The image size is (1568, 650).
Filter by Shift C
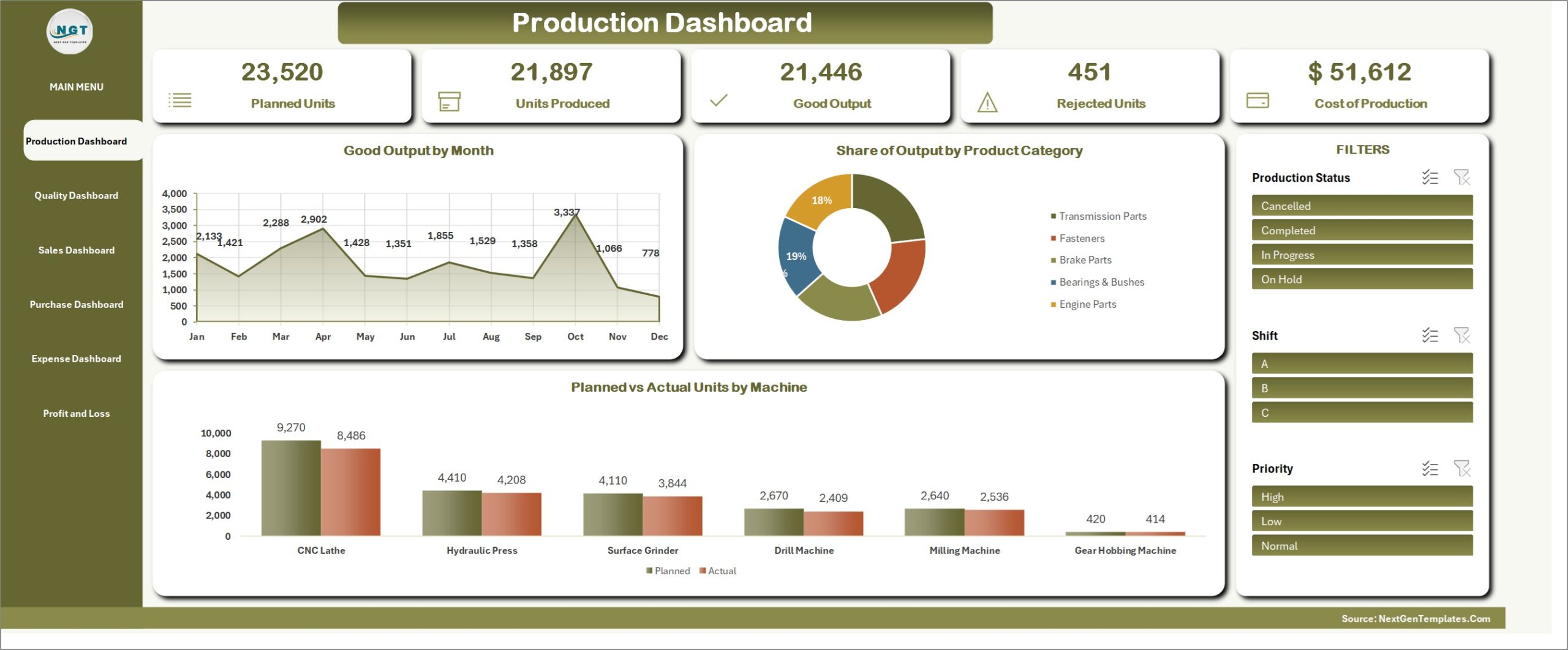click(x=1362, y=413)
